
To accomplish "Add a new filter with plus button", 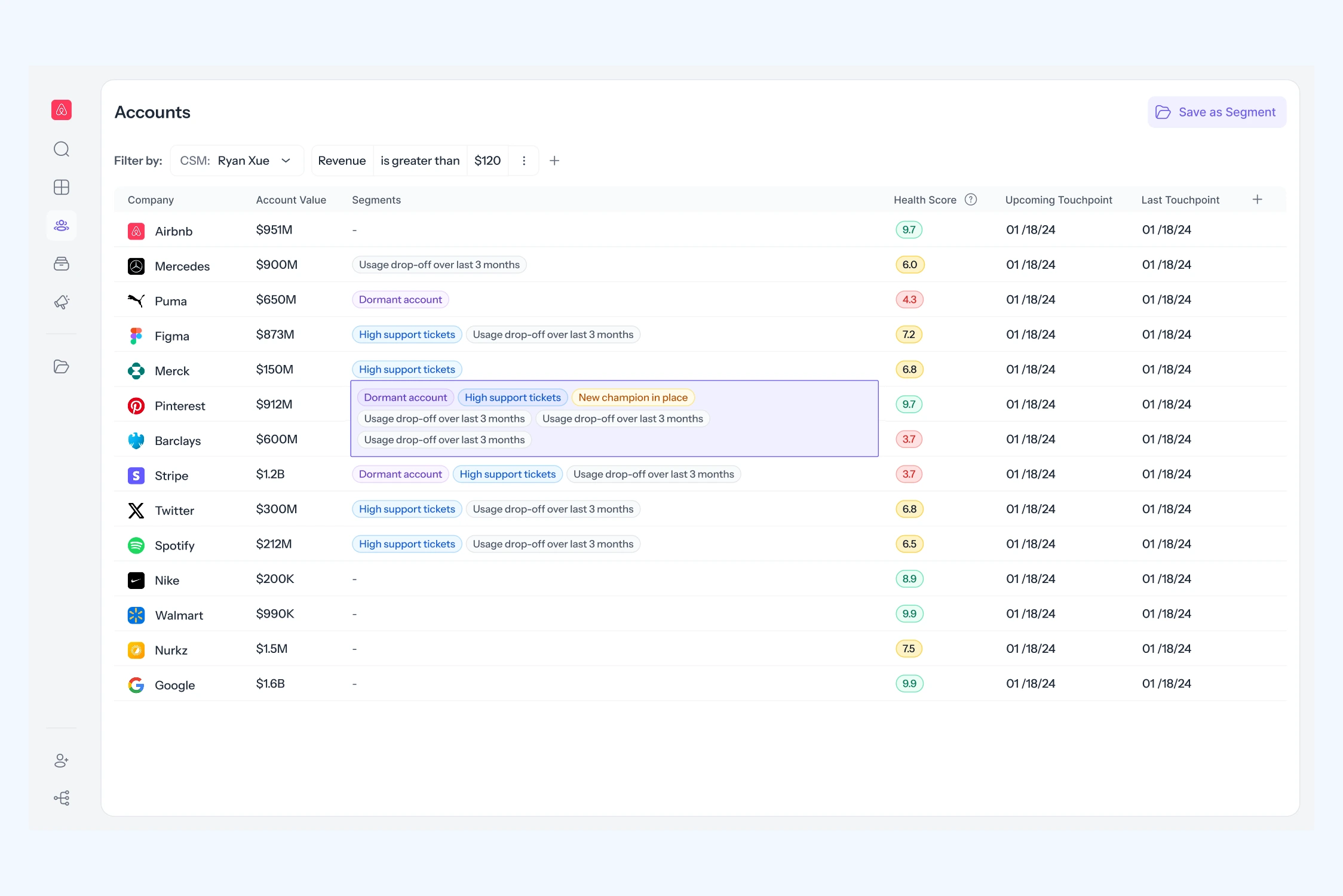I will (x=554, y=161).
